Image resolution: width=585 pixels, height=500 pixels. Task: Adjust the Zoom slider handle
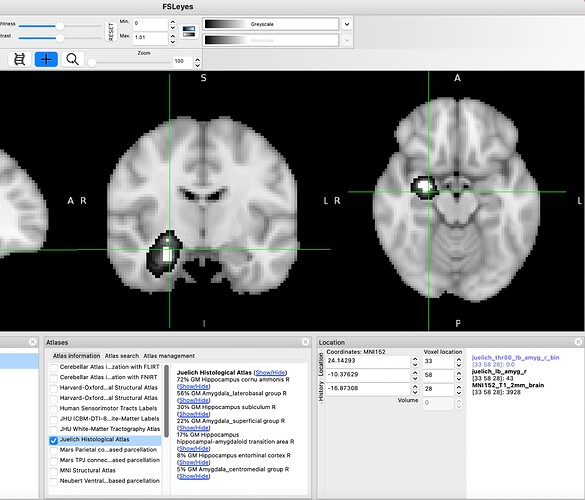pyautogui.click(x=91, y=63)
